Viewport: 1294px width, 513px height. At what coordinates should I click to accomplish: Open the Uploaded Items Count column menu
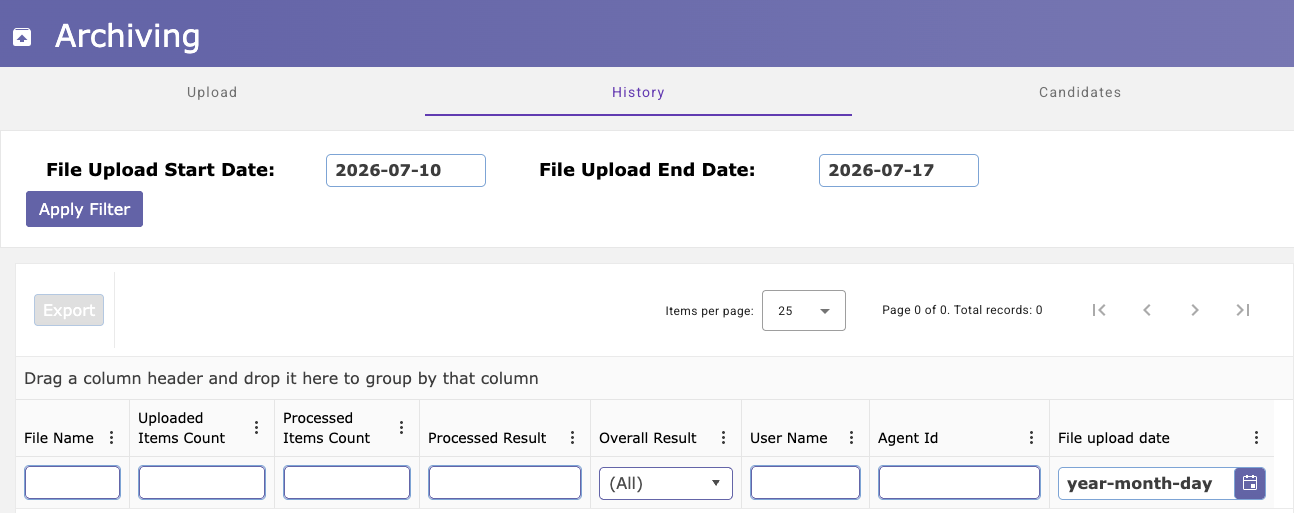tap(256, 428)
